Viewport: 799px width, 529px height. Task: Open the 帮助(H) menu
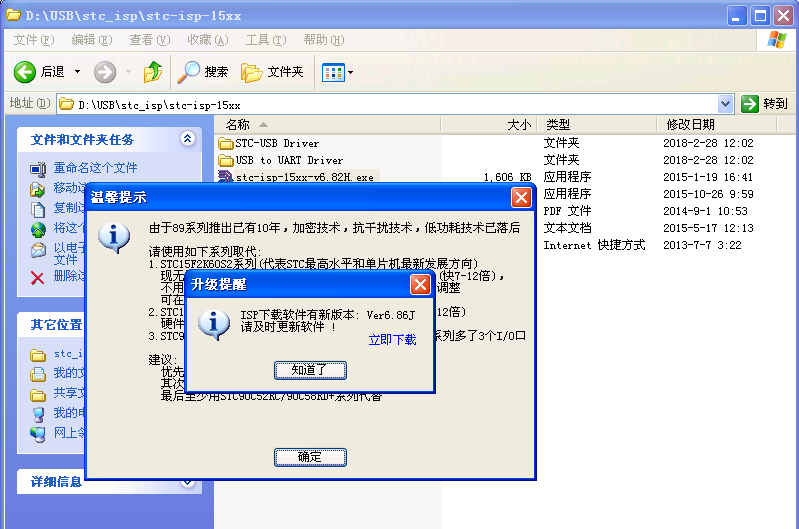click(x=324, y=40)
